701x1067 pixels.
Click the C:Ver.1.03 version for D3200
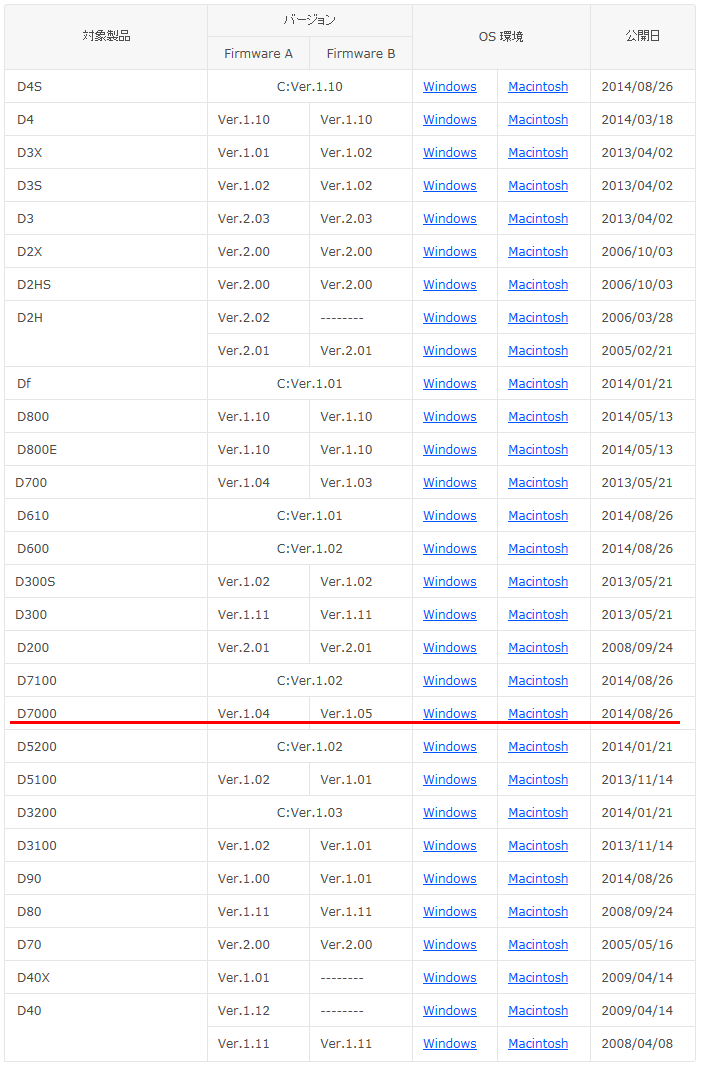pyautogui.click(x=310, y=812)
